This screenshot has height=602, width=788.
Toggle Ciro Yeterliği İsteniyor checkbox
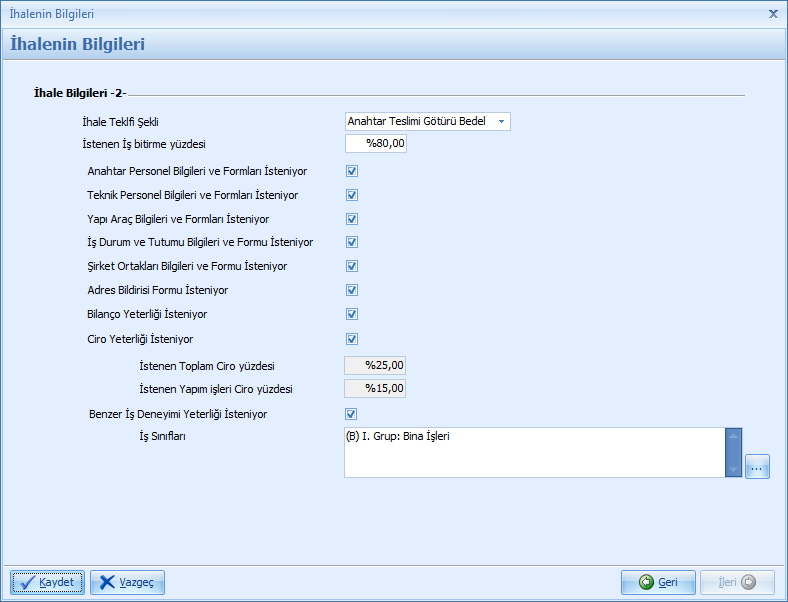click(352, 339)
